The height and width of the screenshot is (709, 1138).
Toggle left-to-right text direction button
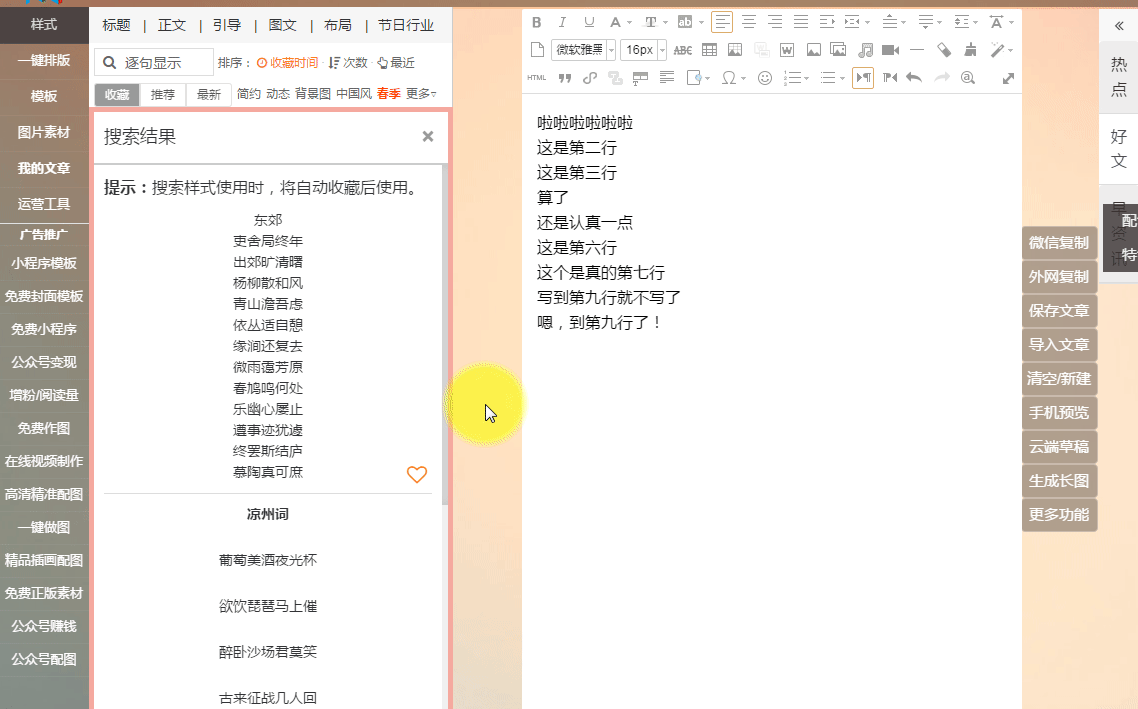tap(862, 78)
